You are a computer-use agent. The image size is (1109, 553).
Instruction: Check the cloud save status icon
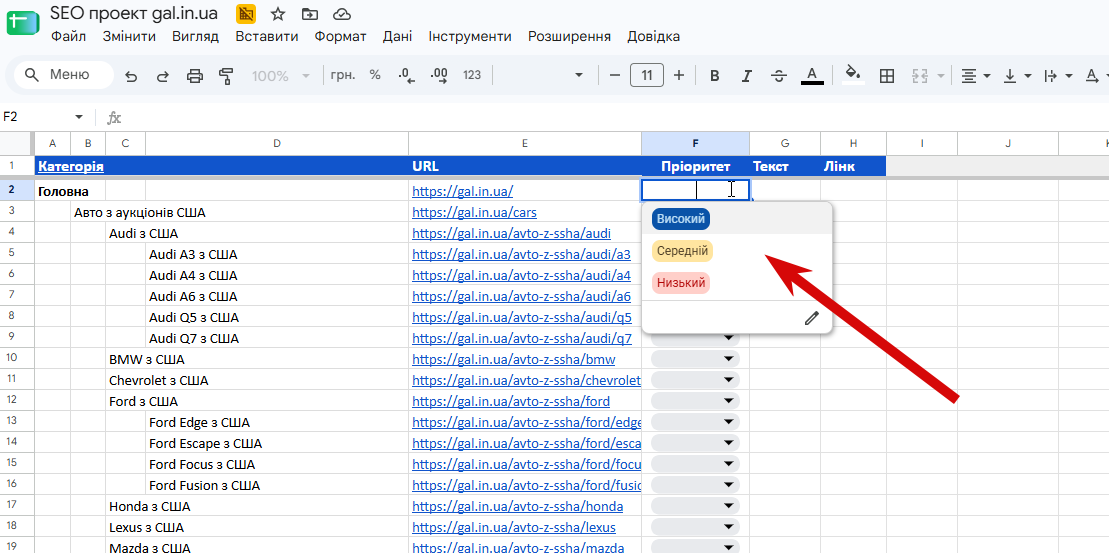(x=342, y=13)
